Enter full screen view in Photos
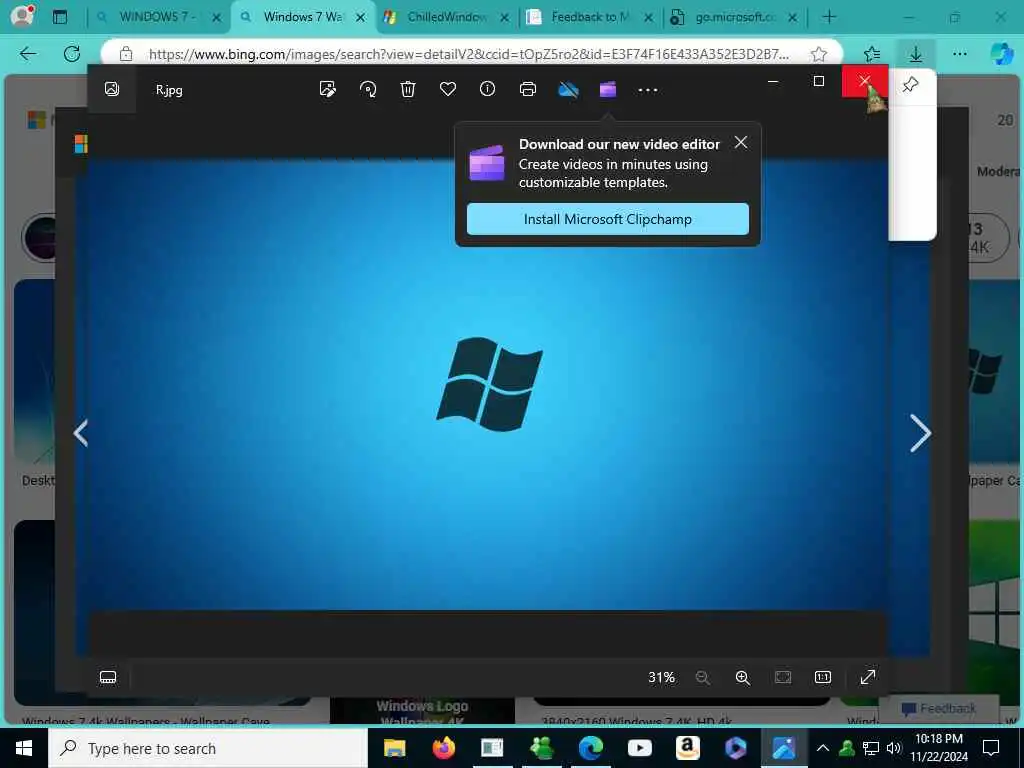 (x=868, y=677)
